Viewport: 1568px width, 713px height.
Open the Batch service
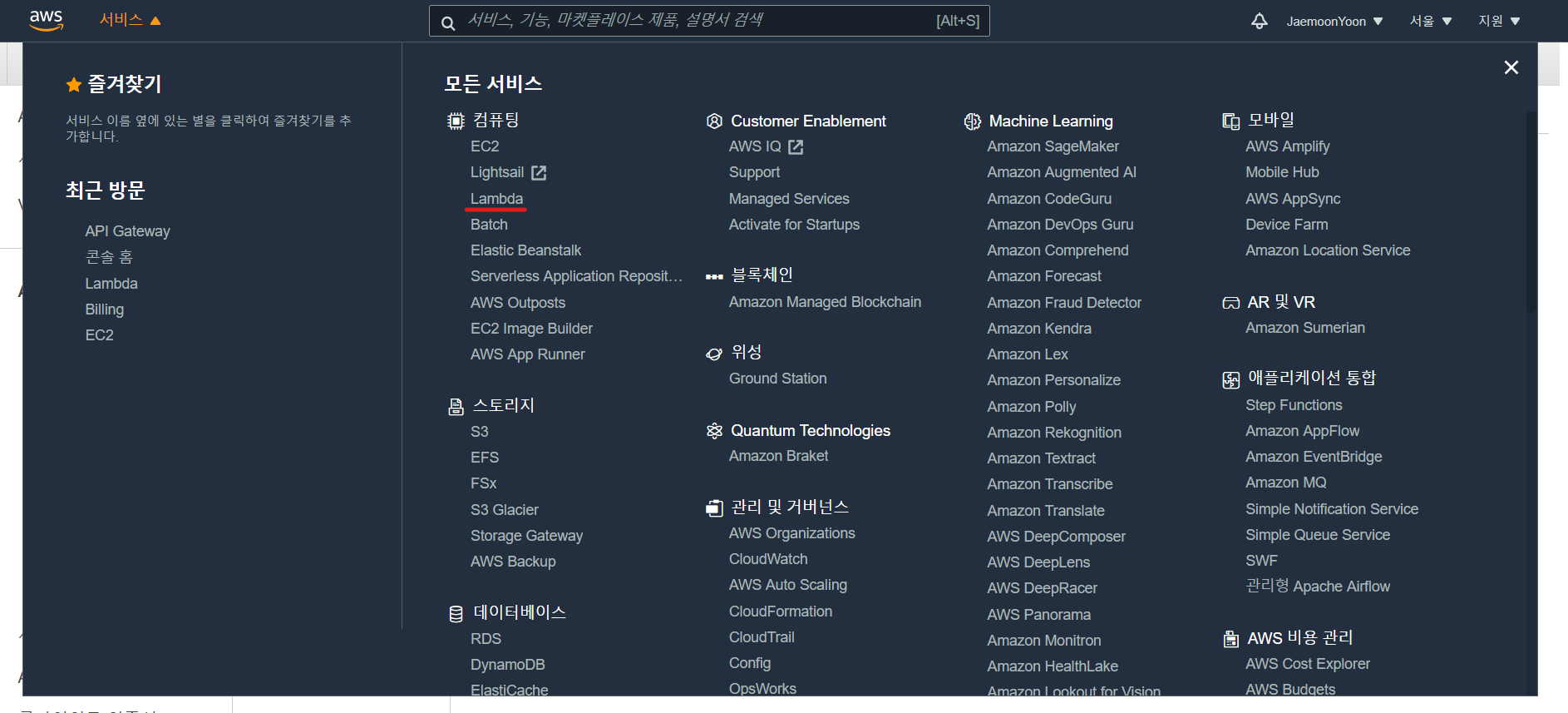(489, 225)
